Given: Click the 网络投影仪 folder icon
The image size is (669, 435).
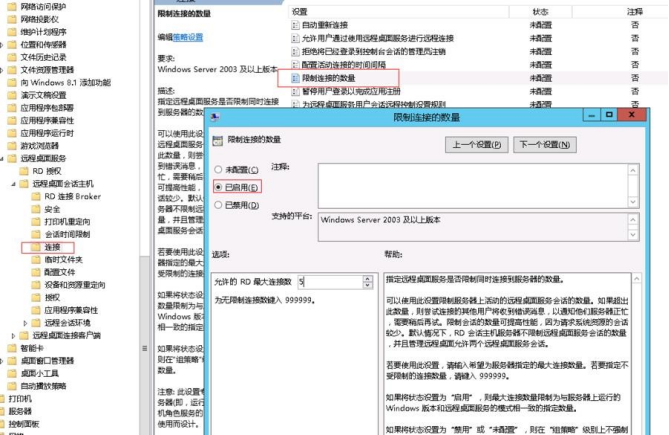Looking at the screenshot, I should 12,19.
